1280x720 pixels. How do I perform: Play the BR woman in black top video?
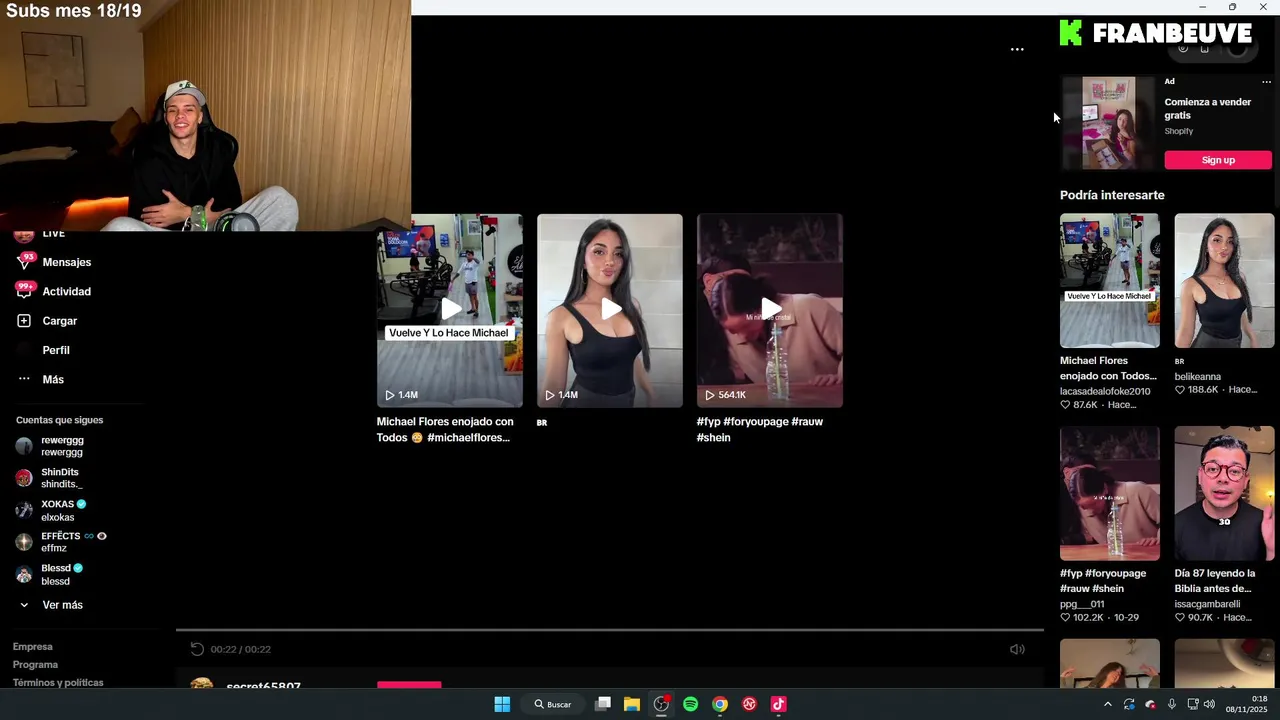coord(610,310)
